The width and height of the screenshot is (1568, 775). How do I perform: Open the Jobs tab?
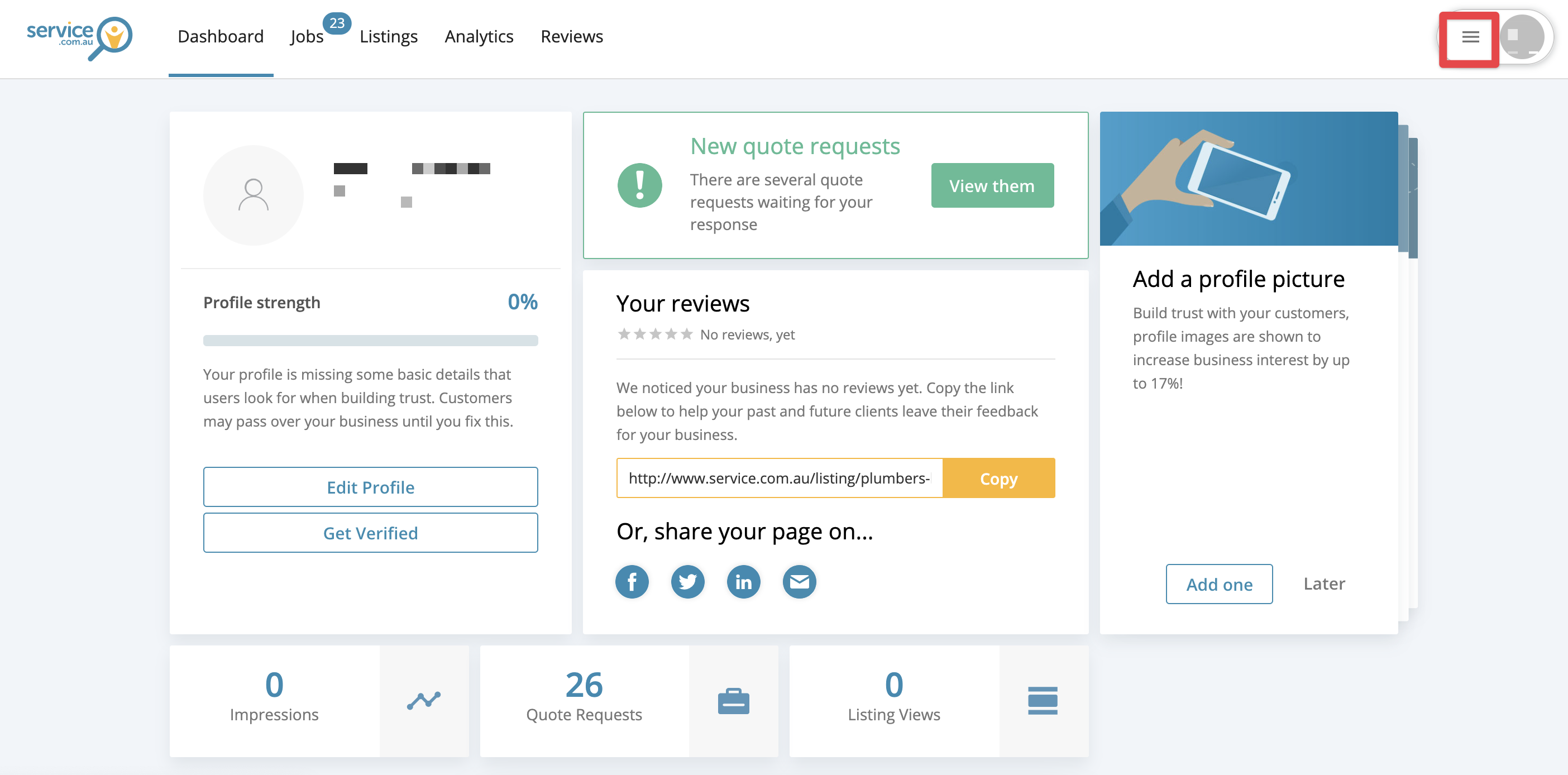[307, 36]
